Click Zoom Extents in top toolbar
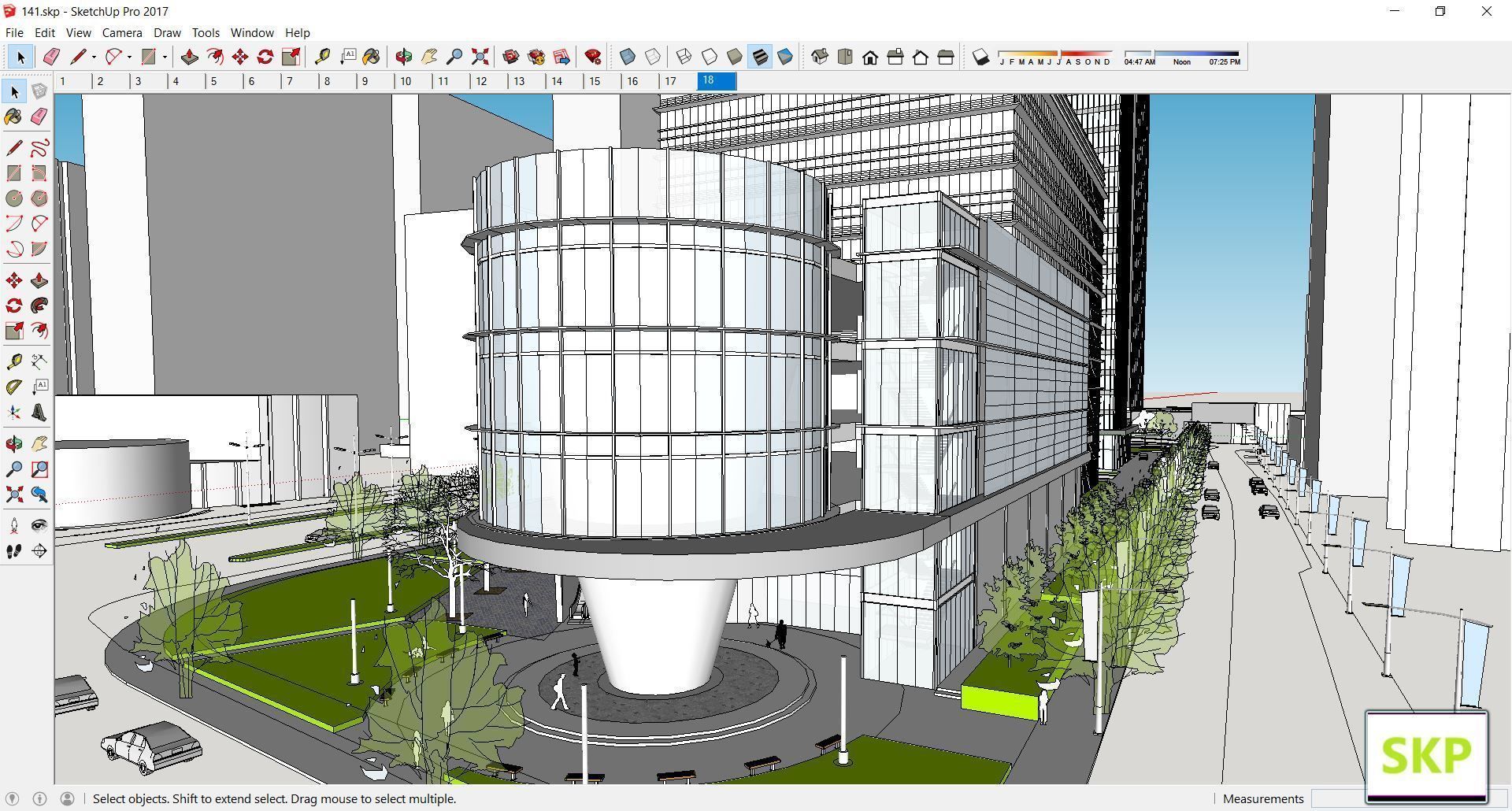The image size is (1512, 811). point(480,57)
